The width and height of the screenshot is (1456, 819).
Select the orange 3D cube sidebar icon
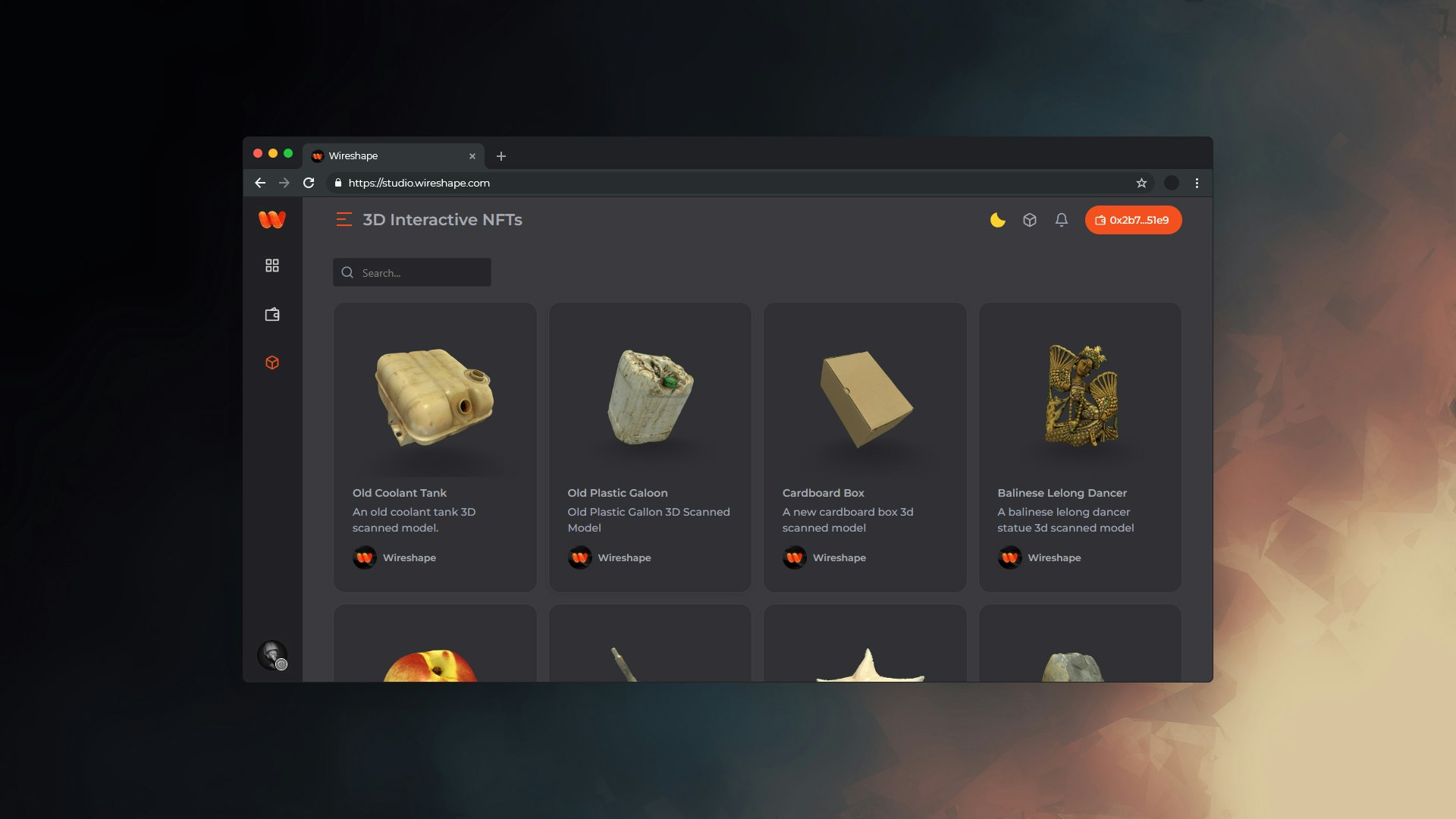pyautogui.click(x=272, y=362)
